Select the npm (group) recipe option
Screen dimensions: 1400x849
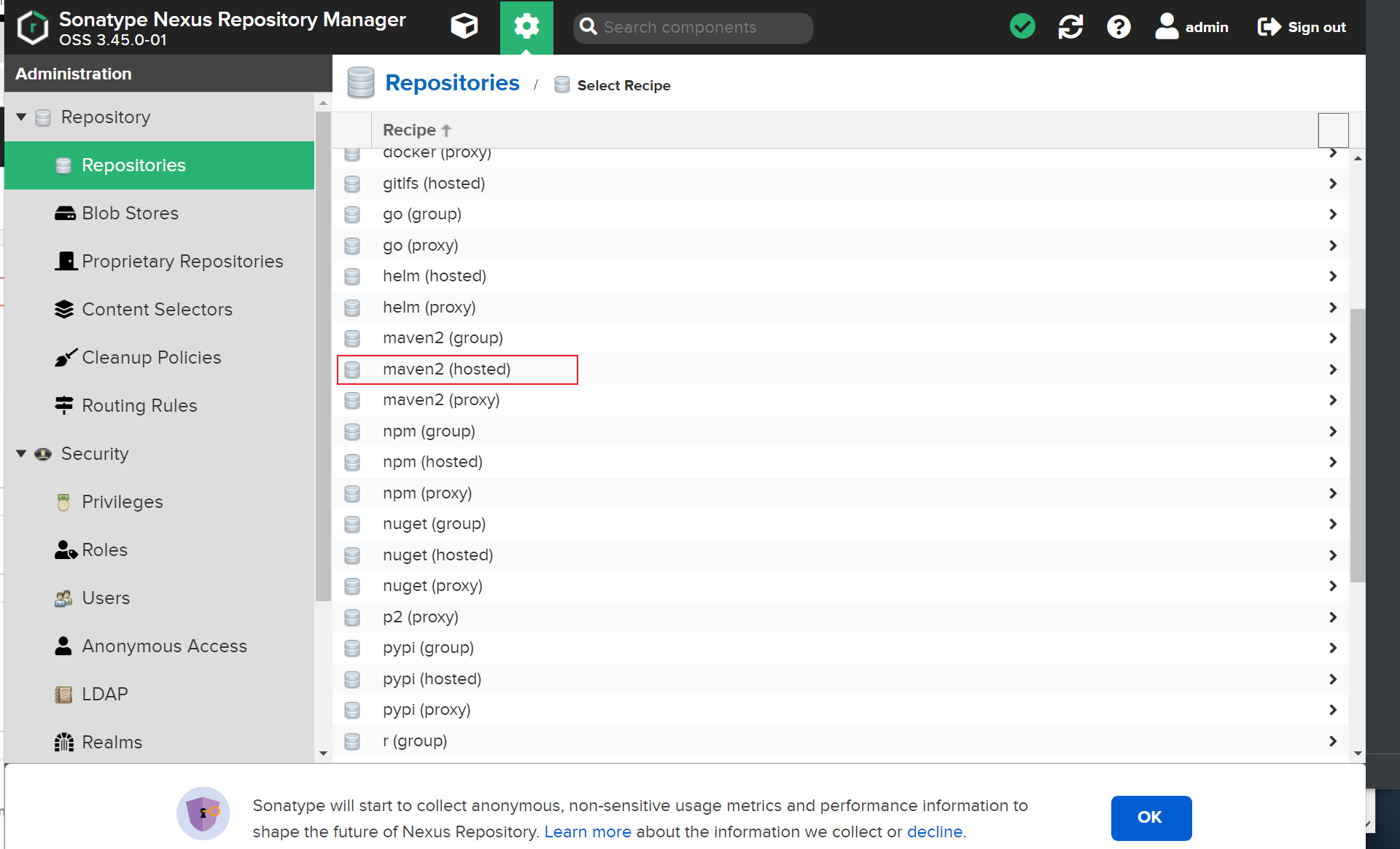(x=429, y=431)
